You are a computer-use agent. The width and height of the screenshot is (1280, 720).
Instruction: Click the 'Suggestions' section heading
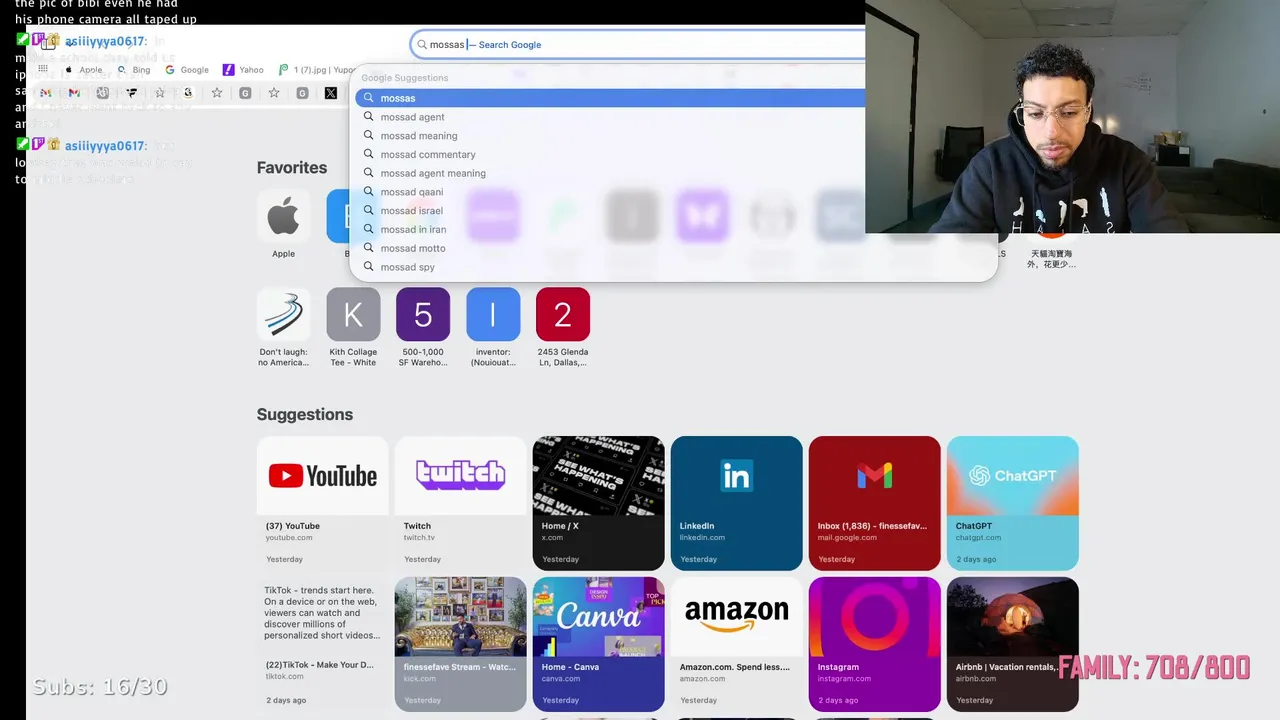305,414
